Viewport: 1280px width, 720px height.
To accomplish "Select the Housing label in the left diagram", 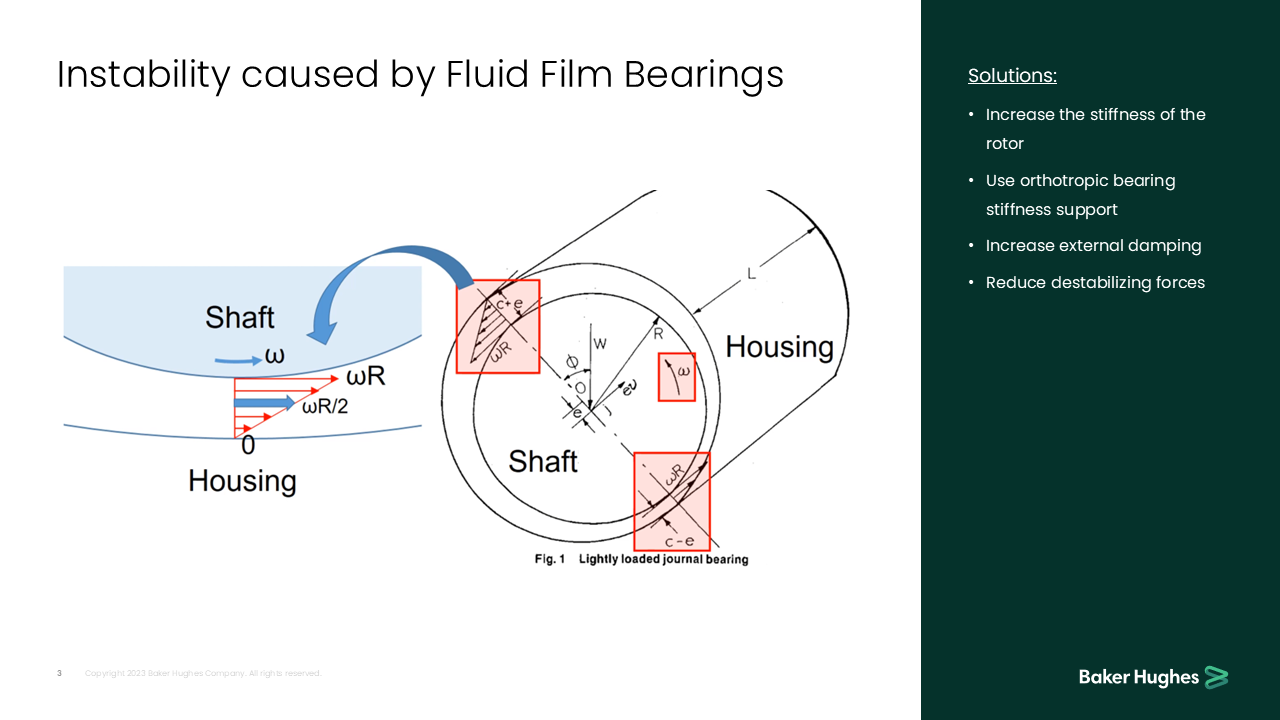I will pos(241,480).
